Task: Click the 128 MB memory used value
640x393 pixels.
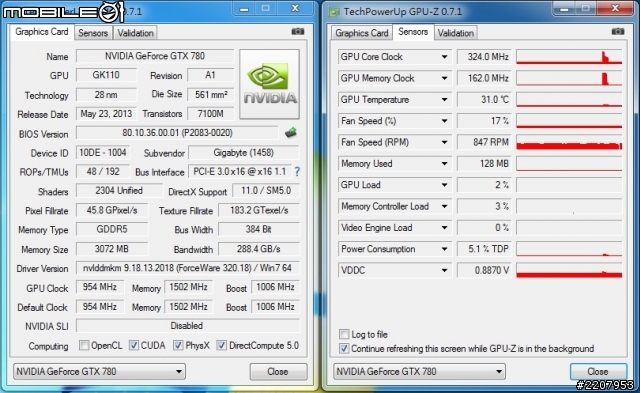Action: (x=484, y=164)
